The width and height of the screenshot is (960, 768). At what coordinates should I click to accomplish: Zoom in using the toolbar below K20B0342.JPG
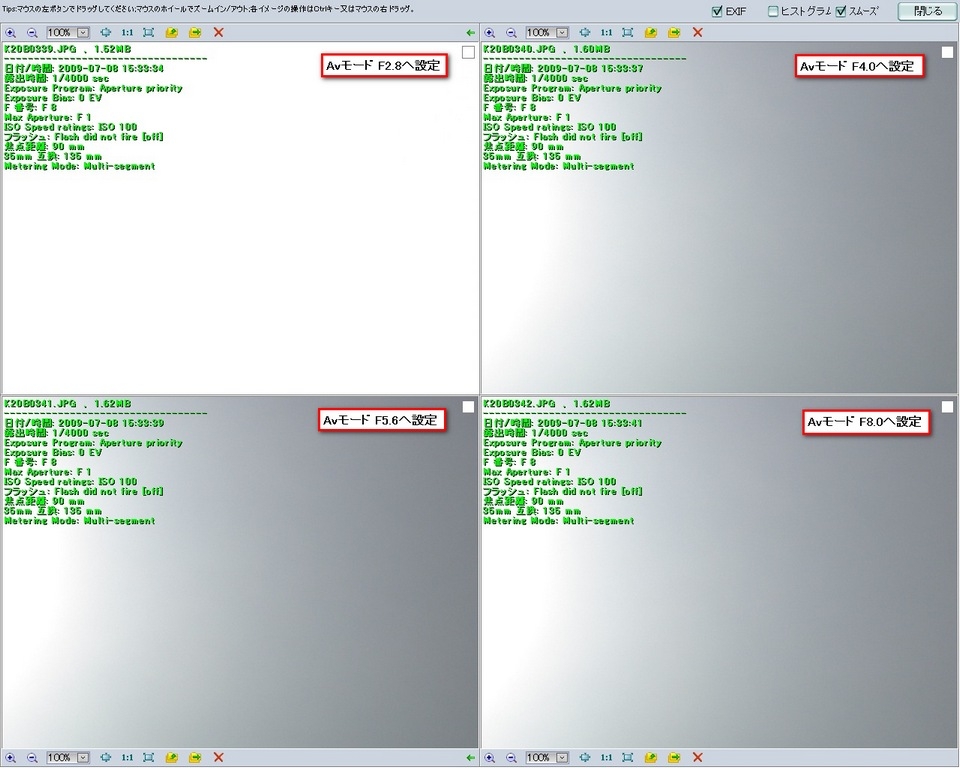(490, 758)
